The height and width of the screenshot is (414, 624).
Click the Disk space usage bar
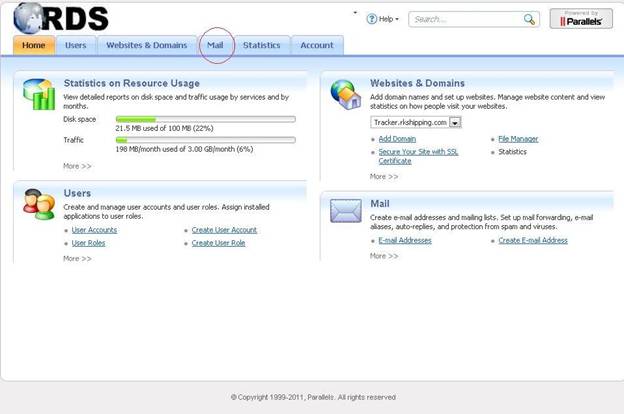[206, 119]
